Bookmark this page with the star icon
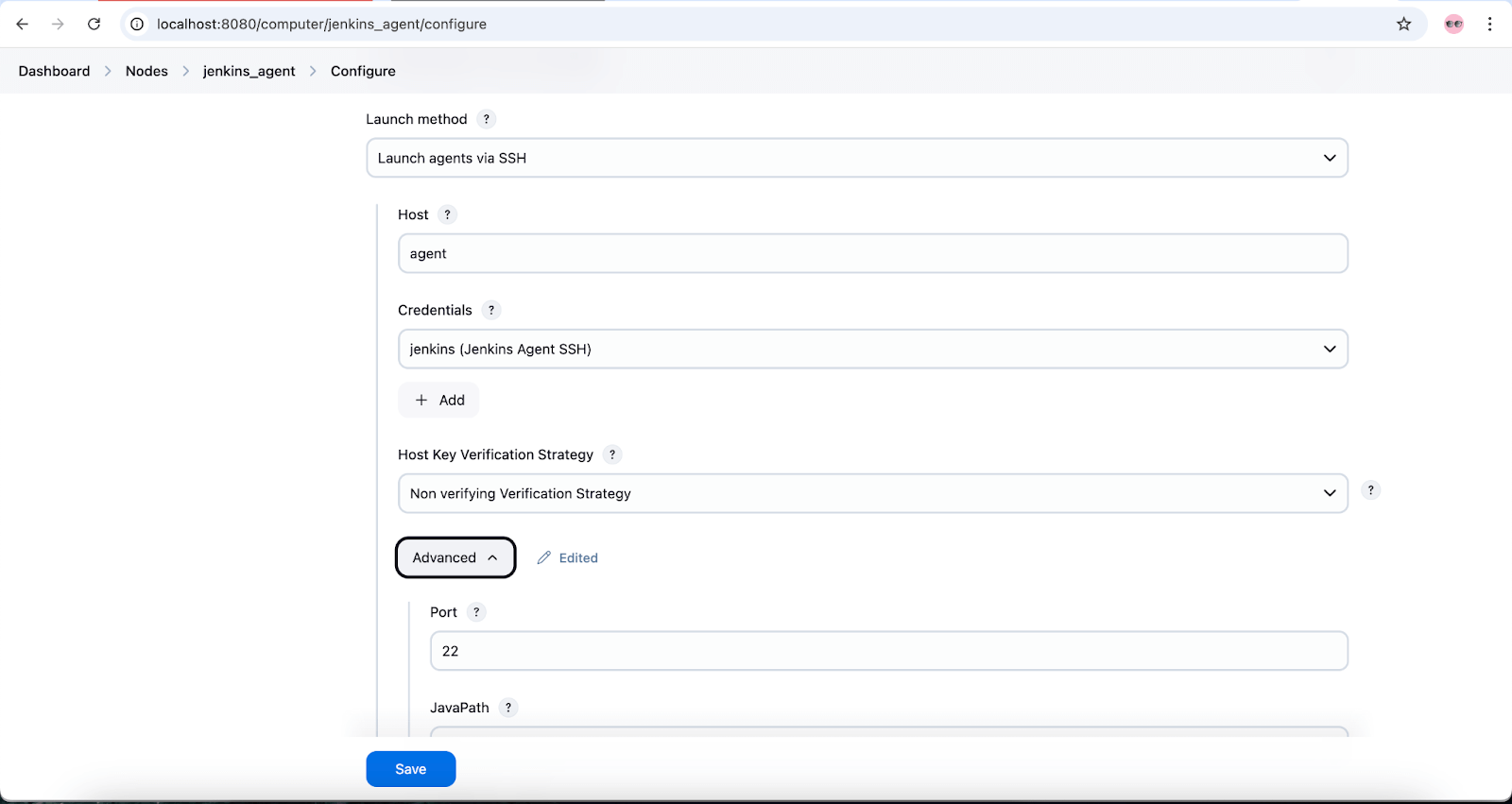1512x804 pixels. click(1403, 24)
